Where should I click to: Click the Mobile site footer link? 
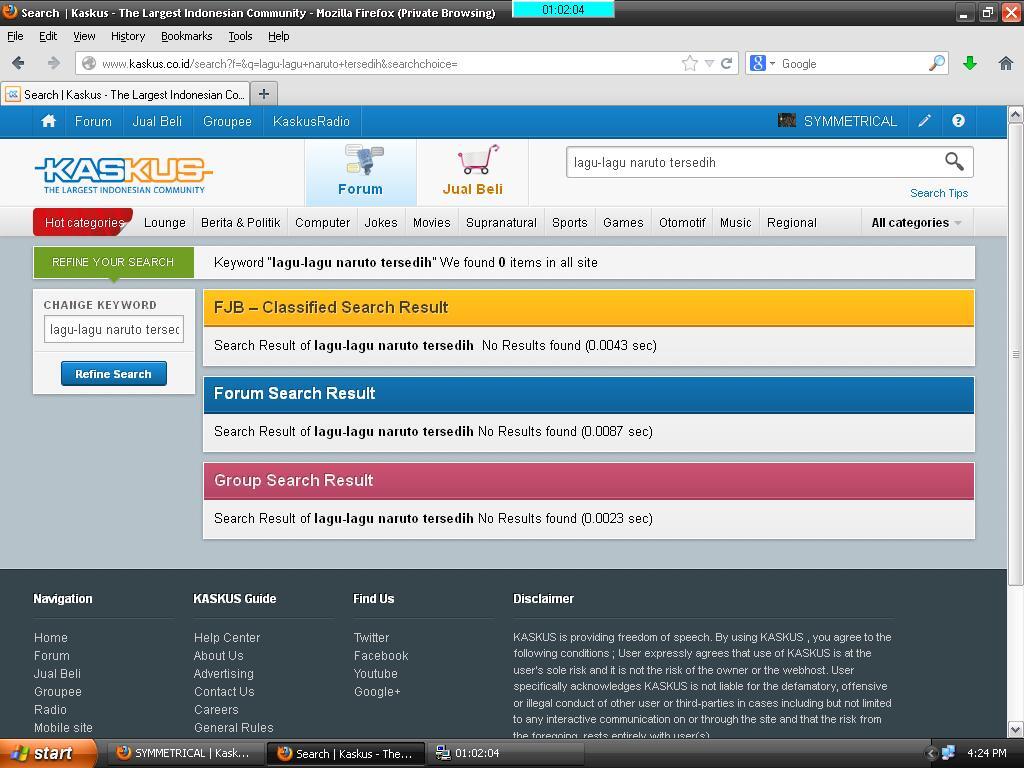pos(63,728)
